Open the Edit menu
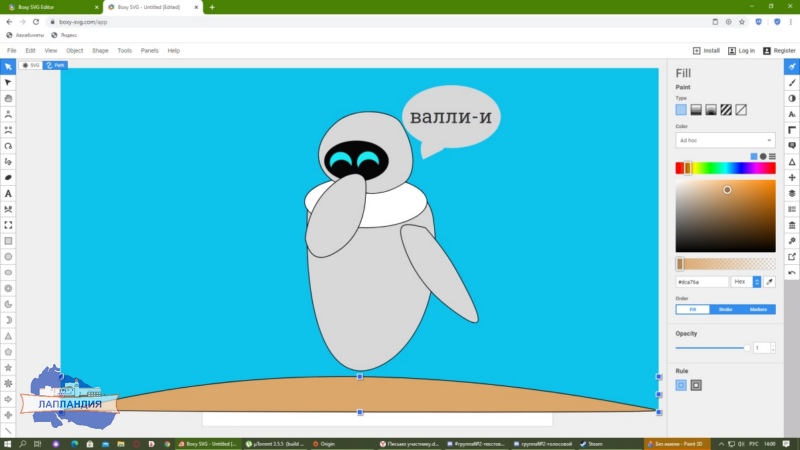The height and width of the screenshot is (450, 800). pos(30,51)
